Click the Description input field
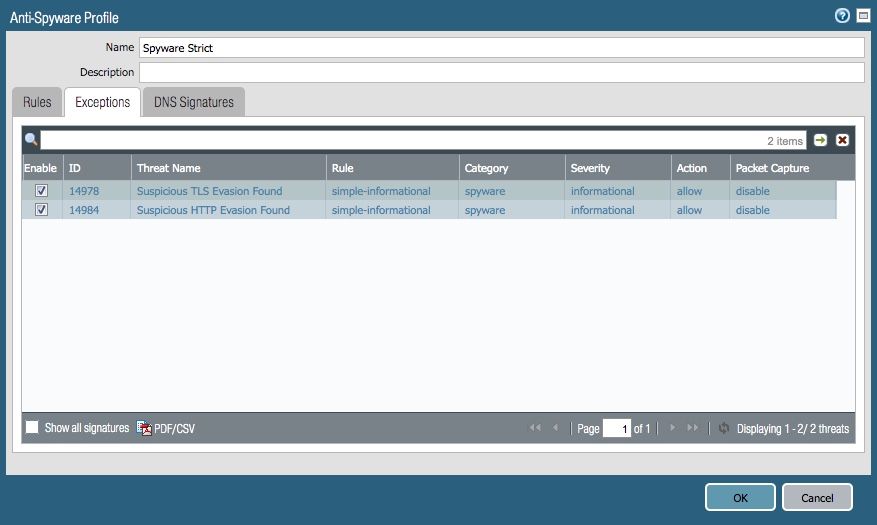This screenshot has height=525, width=877. tap(501, 72)
